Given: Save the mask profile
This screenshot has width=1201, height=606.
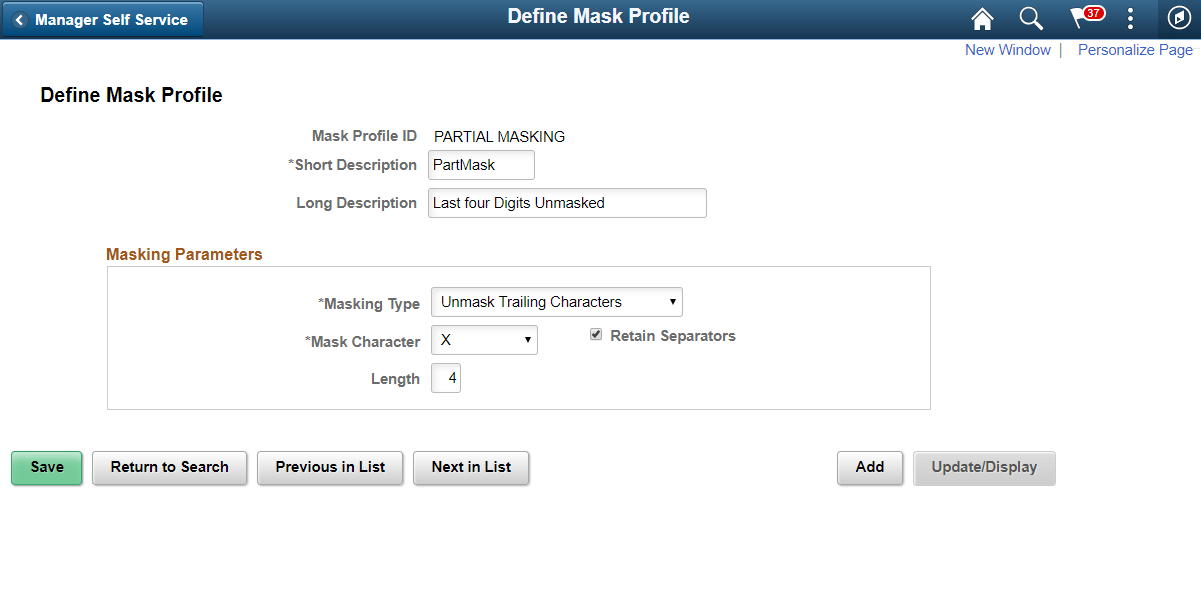Looking at the screenshot, I should [46, 467].
